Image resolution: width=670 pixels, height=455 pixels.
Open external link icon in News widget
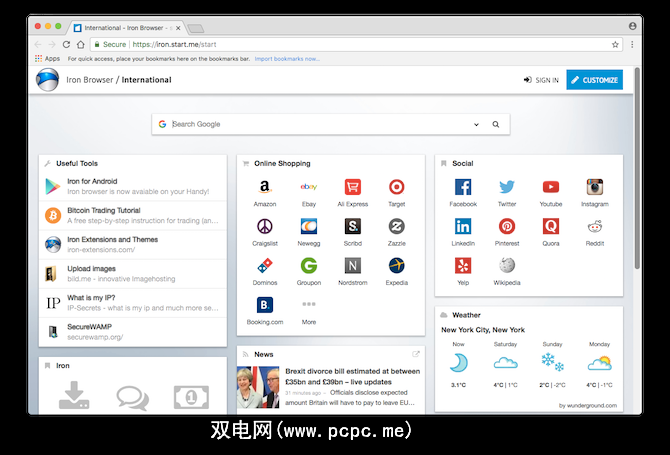(416, 354)
